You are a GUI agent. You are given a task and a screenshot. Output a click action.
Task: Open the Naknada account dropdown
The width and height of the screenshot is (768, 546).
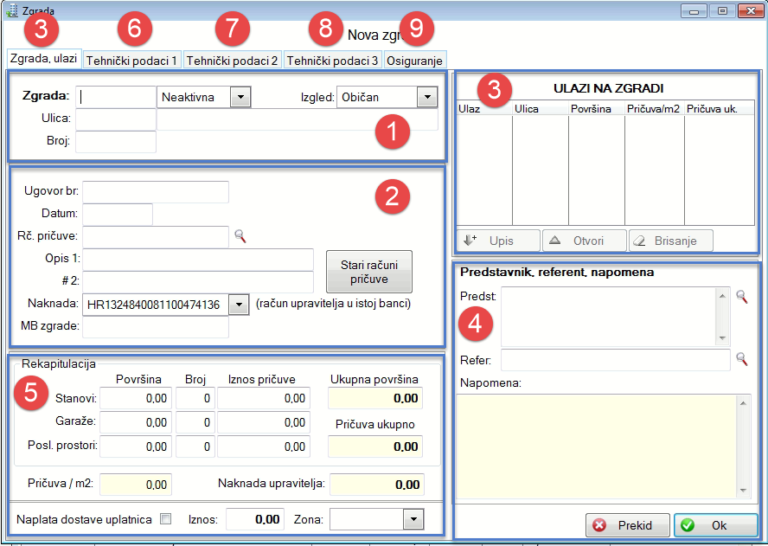[x=238, y=304]
